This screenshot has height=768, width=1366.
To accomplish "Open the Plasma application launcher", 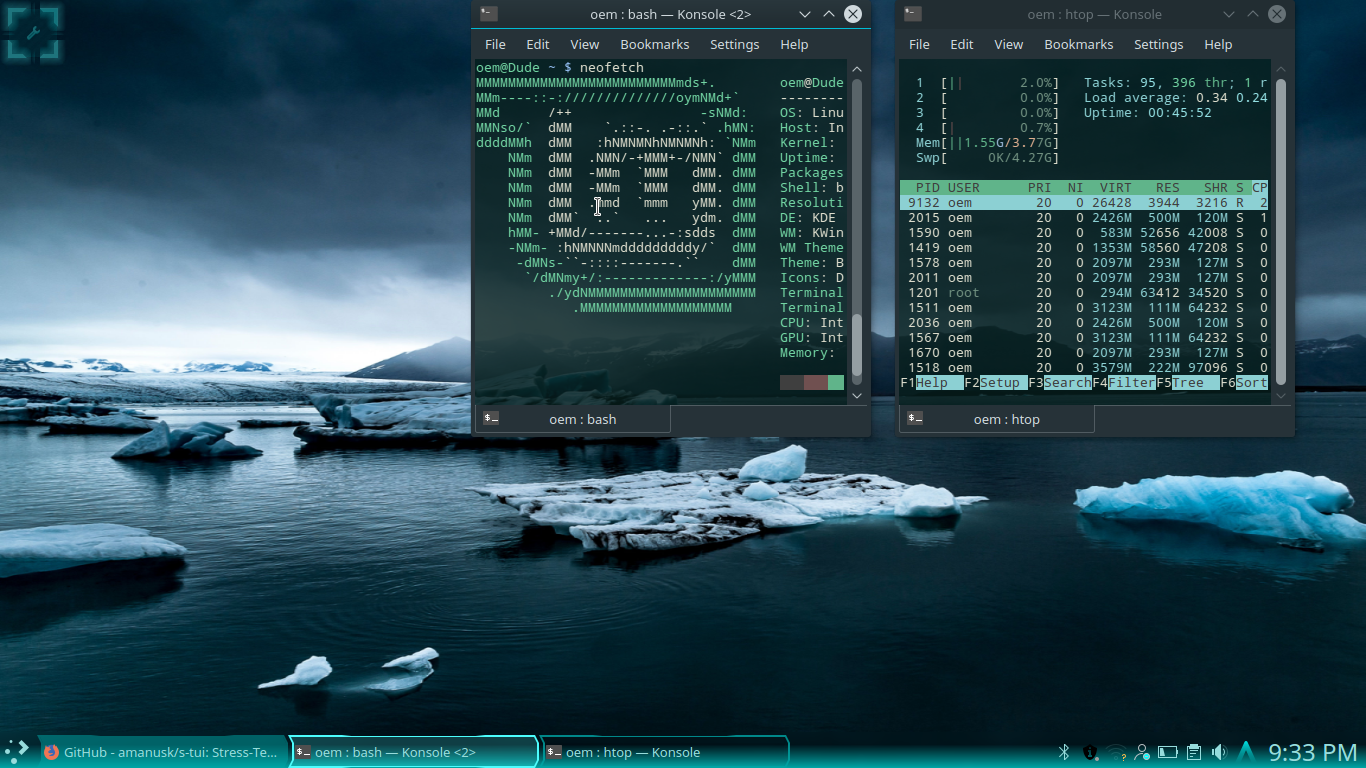I will tap(17, 752).
